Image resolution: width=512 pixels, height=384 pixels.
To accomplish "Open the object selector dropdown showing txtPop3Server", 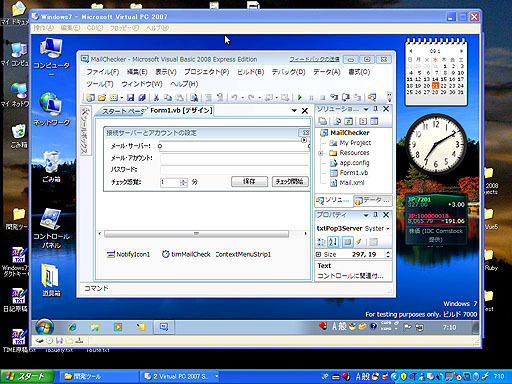I will (x=388, y=229).
